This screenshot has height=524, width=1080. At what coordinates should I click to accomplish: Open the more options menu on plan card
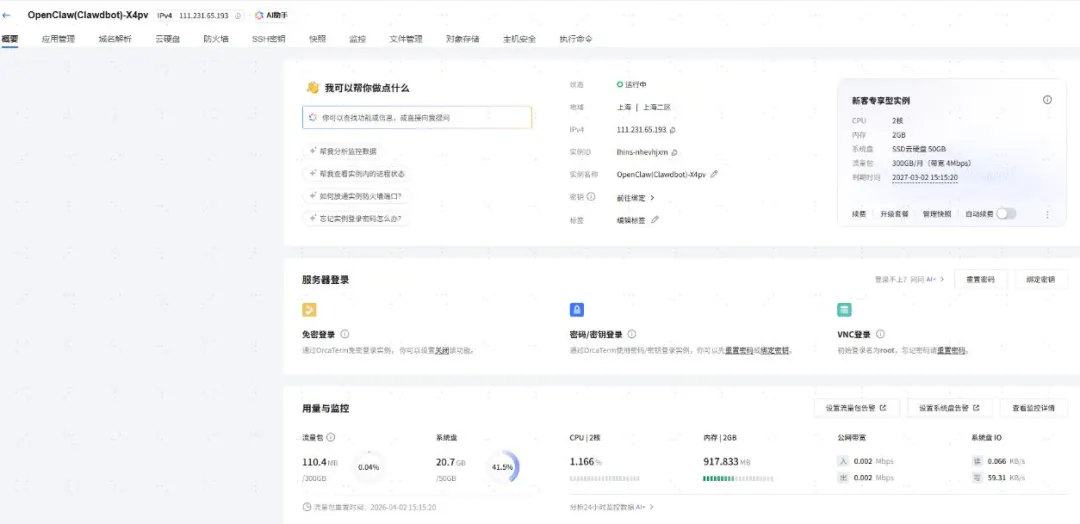pyautogui.click(x=1047, y=214)
